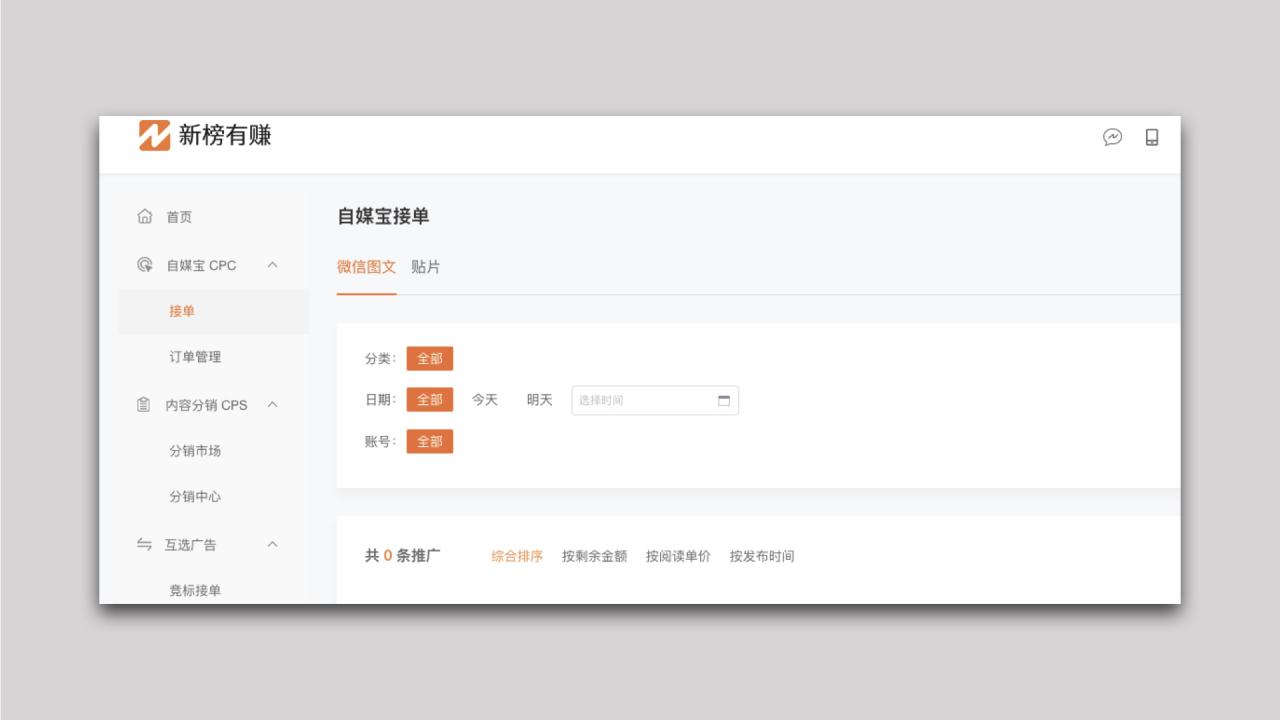Sort by 按剩余金额
Viewport: 1280px width, 720px height.
594,557
